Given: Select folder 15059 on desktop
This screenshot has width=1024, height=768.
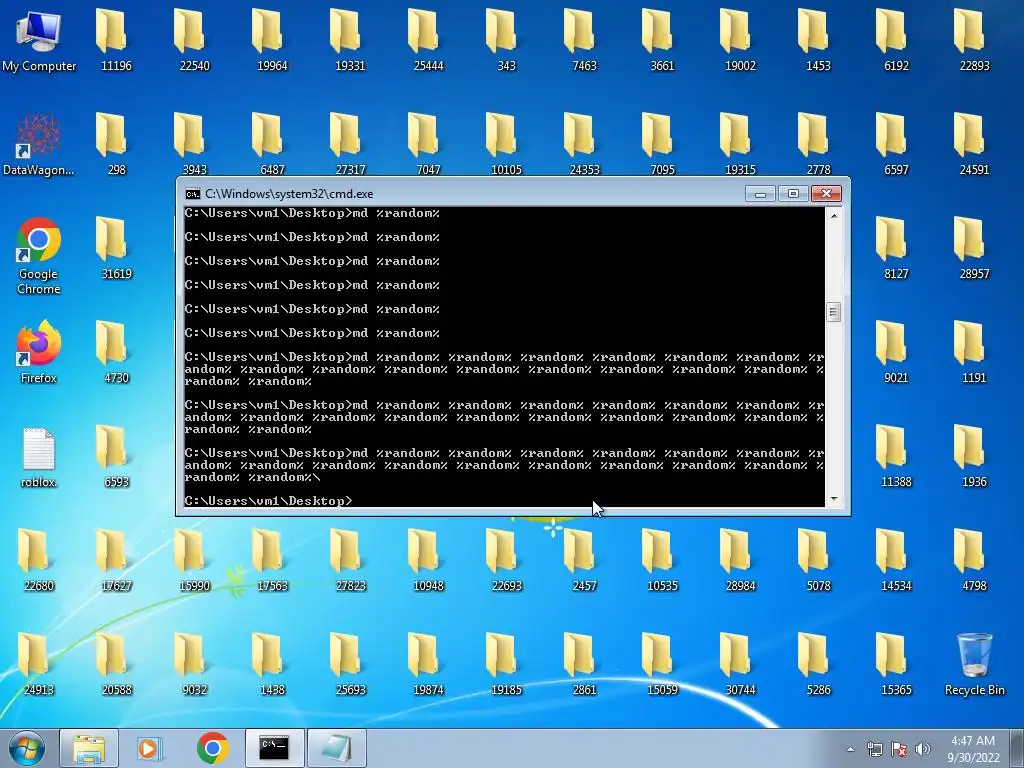Looking at the screenshot, I should coord(662,665).
